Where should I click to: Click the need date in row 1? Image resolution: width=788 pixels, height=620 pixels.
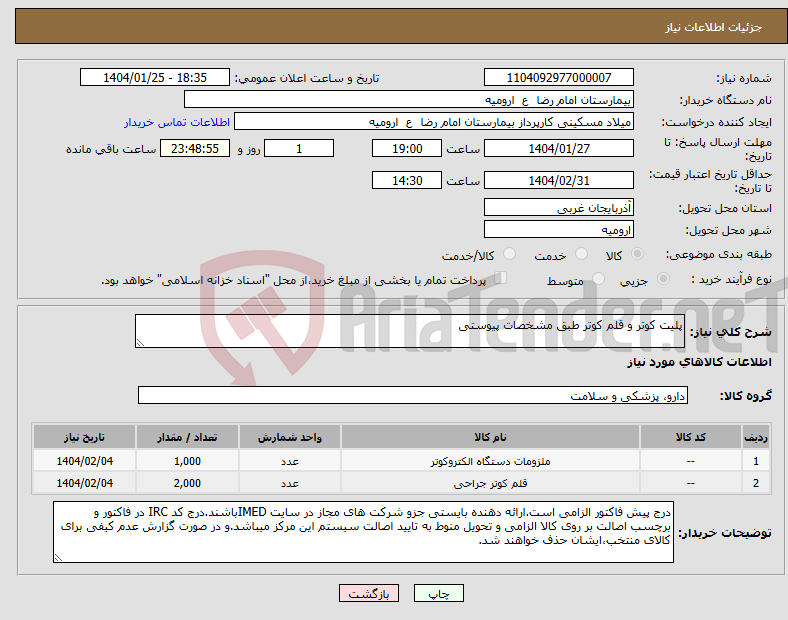coord(84,461)
